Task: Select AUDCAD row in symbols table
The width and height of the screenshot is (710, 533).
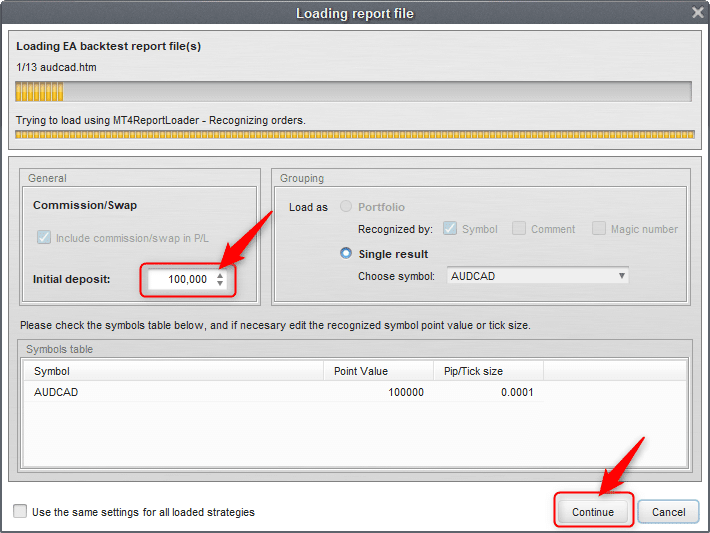Action: tap(283, 392)
